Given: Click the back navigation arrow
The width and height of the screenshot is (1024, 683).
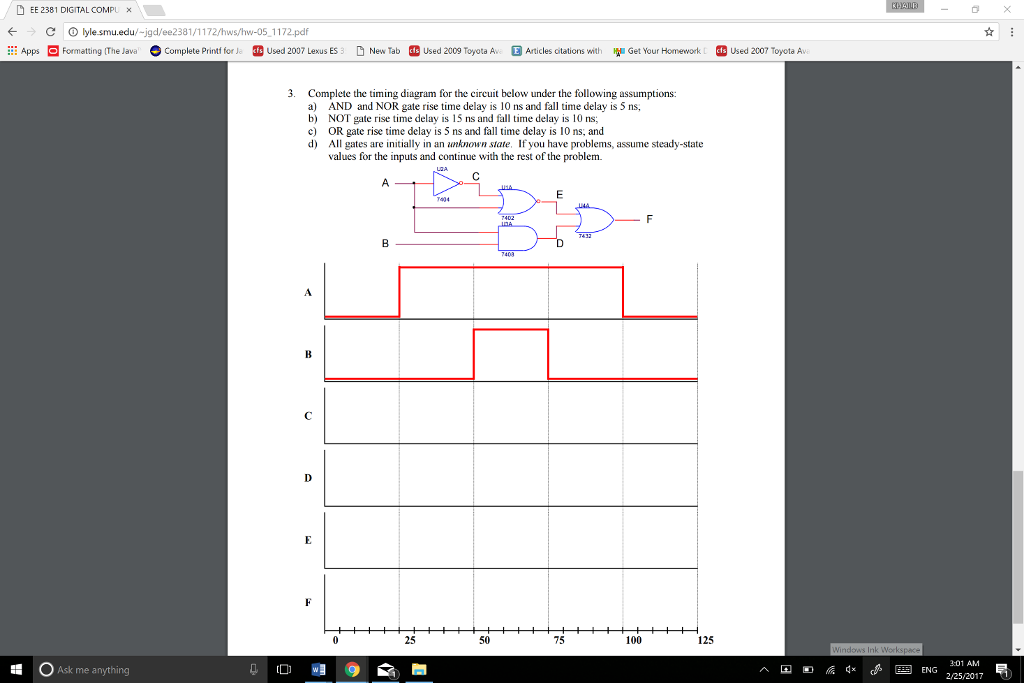Looking at the screenshot, I should (12, 31).
